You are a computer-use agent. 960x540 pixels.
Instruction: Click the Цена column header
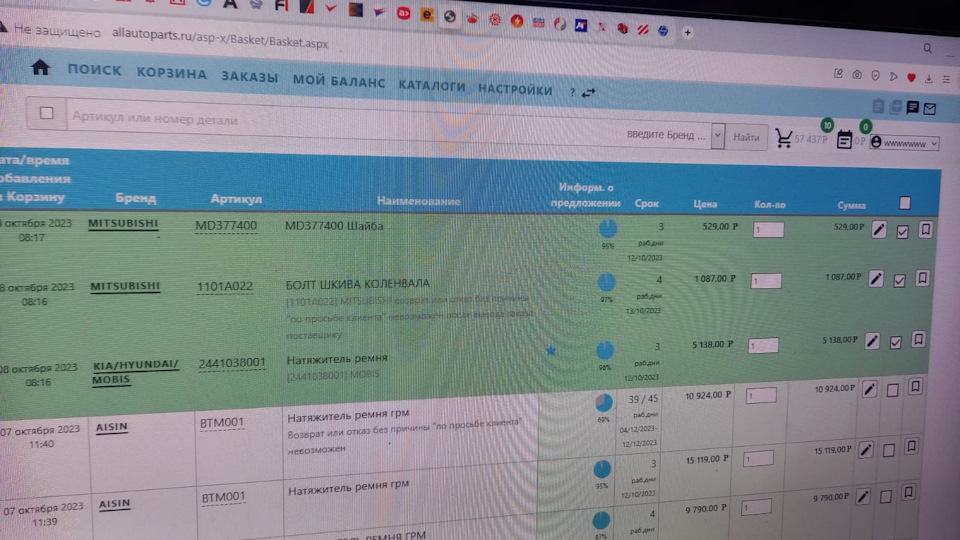click(x=705, y=204)
